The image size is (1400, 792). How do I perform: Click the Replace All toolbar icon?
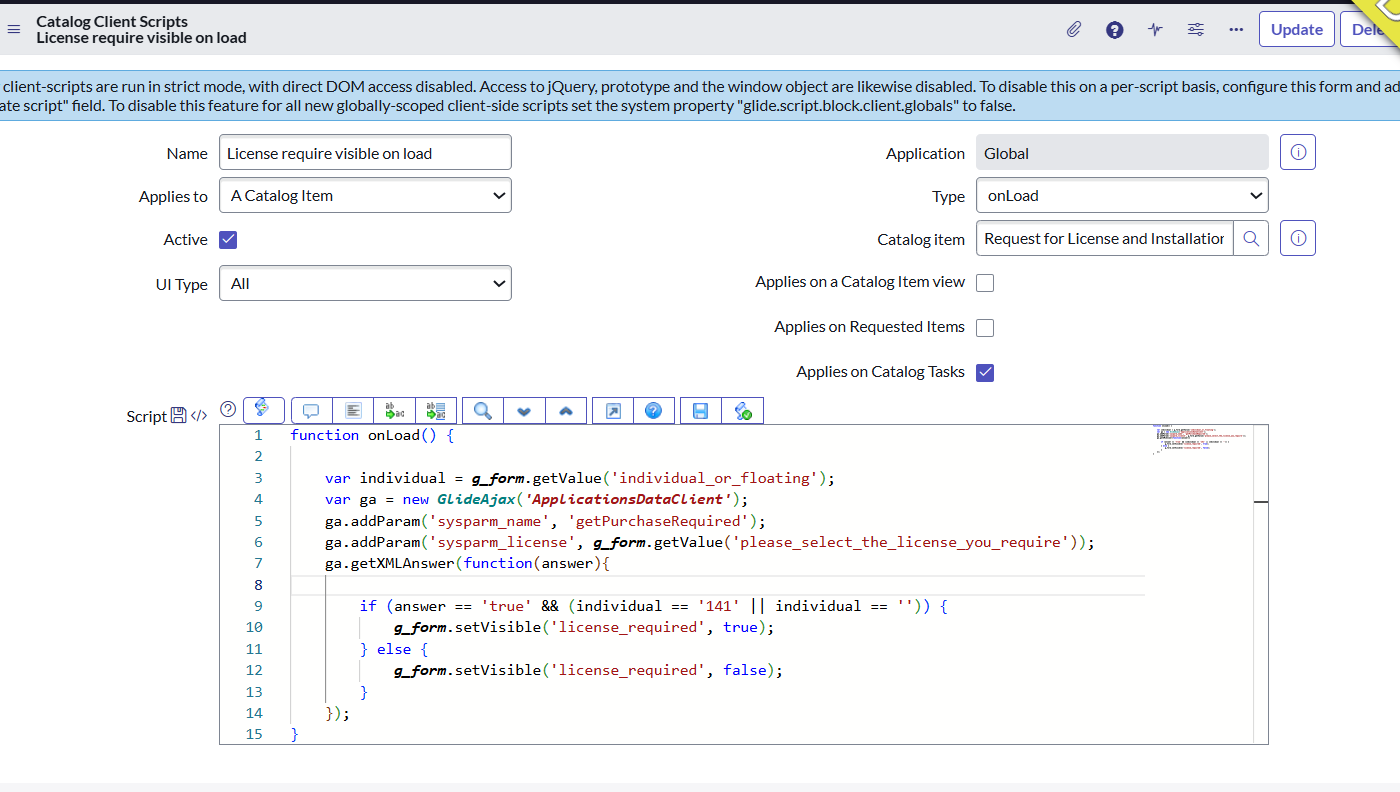pos(435,410)
